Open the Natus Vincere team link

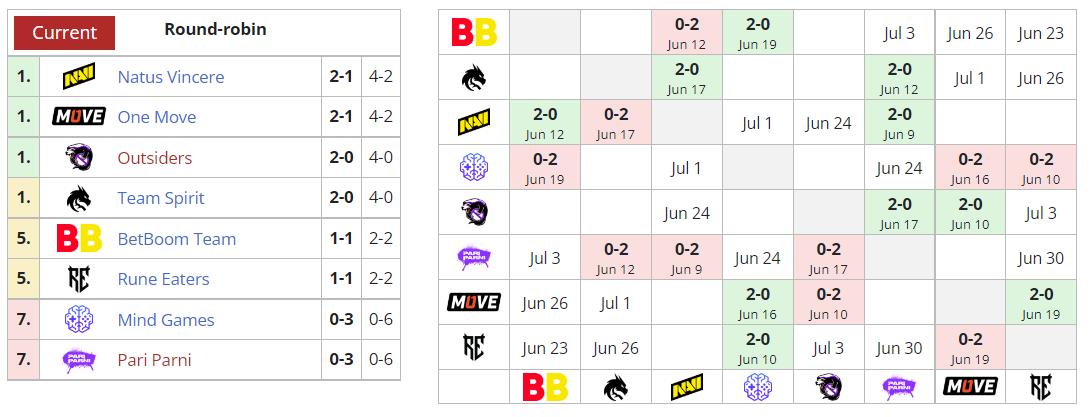tap(171, 76)
